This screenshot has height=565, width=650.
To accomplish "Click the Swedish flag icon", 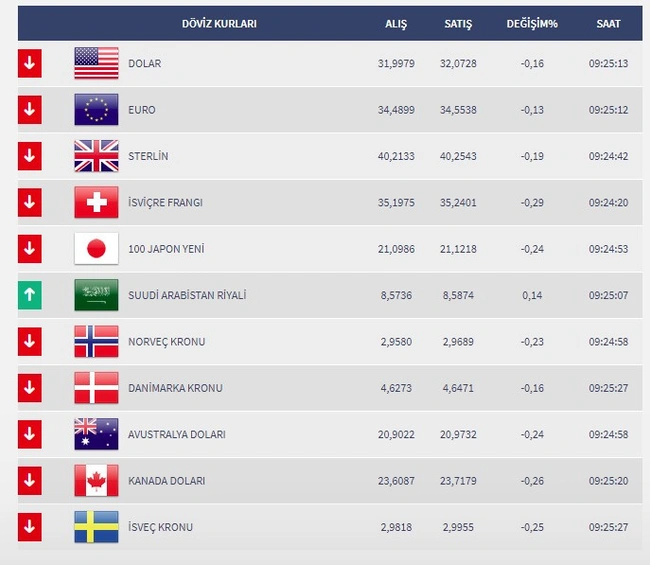I will coord(96,527).
